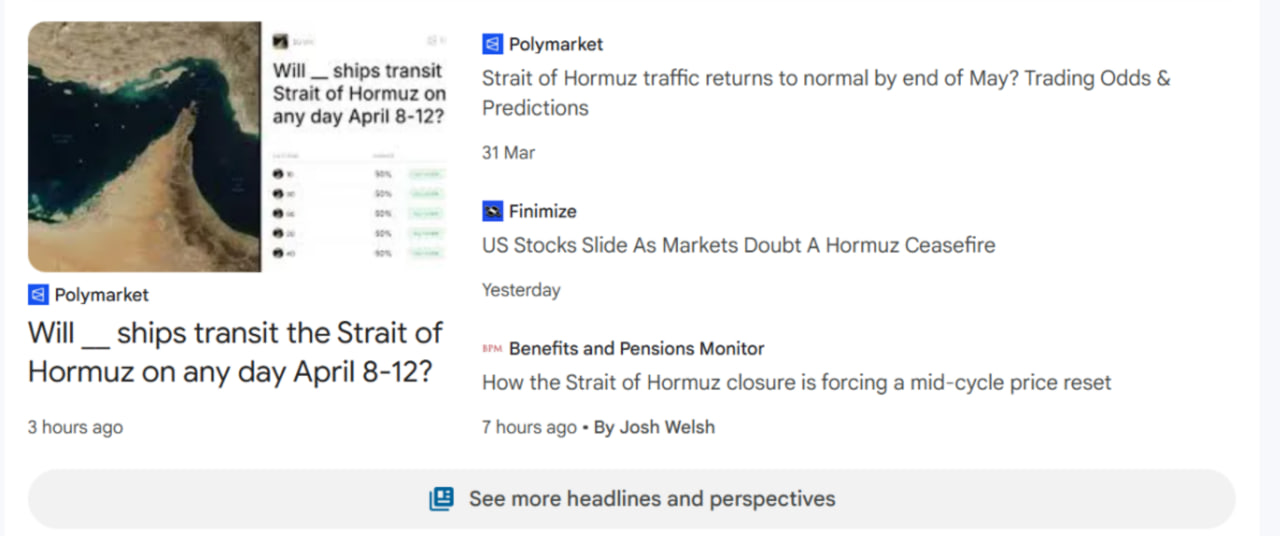This screenshot has height=536, width=1280.
Task: Click the "31 Mar" article date
Action: (508, 153)
